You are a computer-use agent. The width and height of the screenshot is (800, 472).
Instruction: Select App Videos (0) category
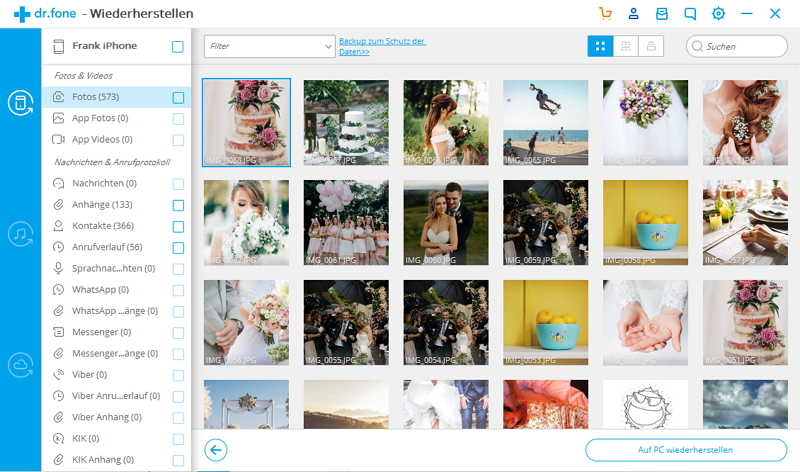point(116,139)
